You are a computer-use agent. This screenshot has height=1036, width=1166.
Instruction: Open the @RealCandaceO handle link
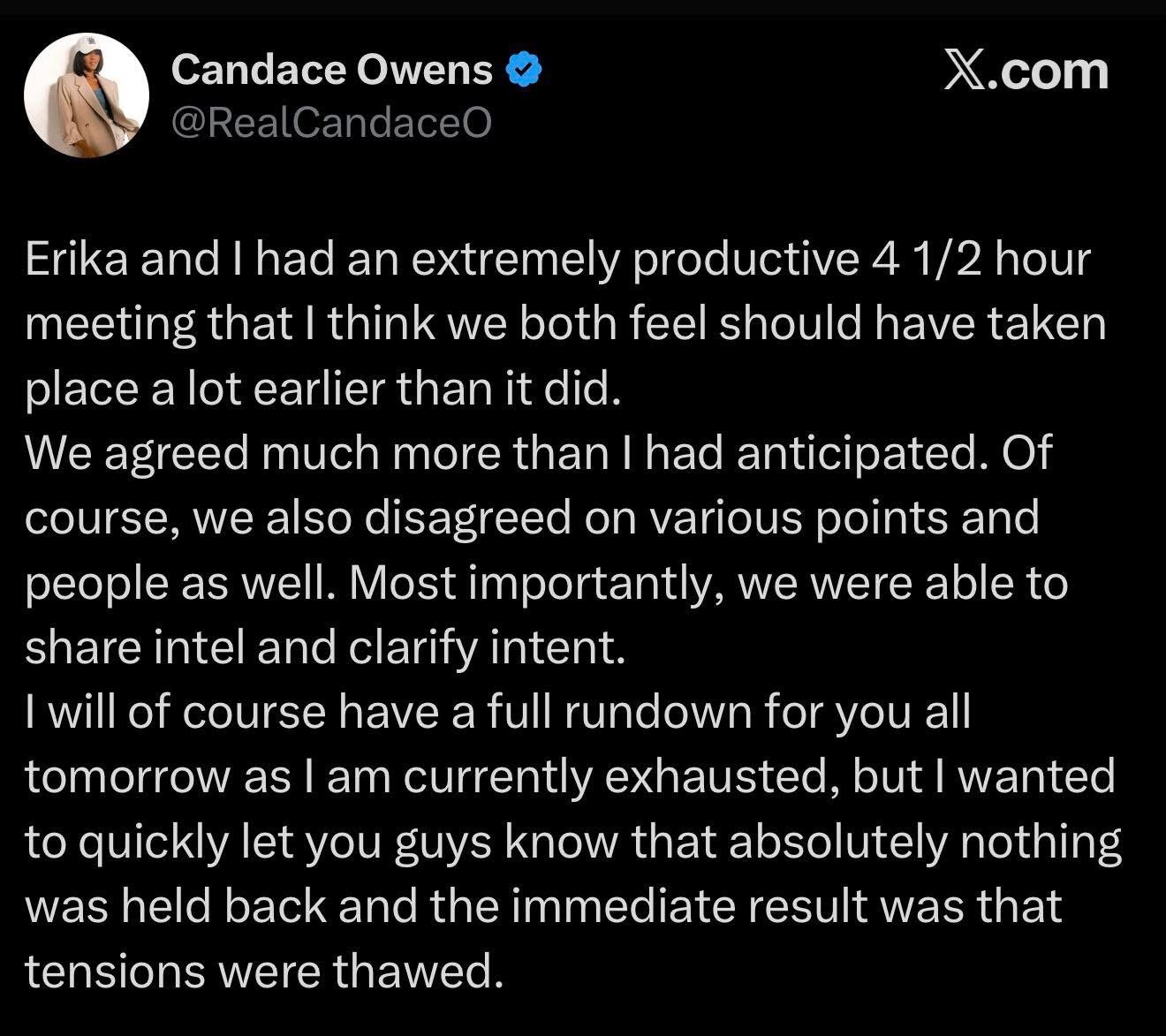click(x=331, y=124)
